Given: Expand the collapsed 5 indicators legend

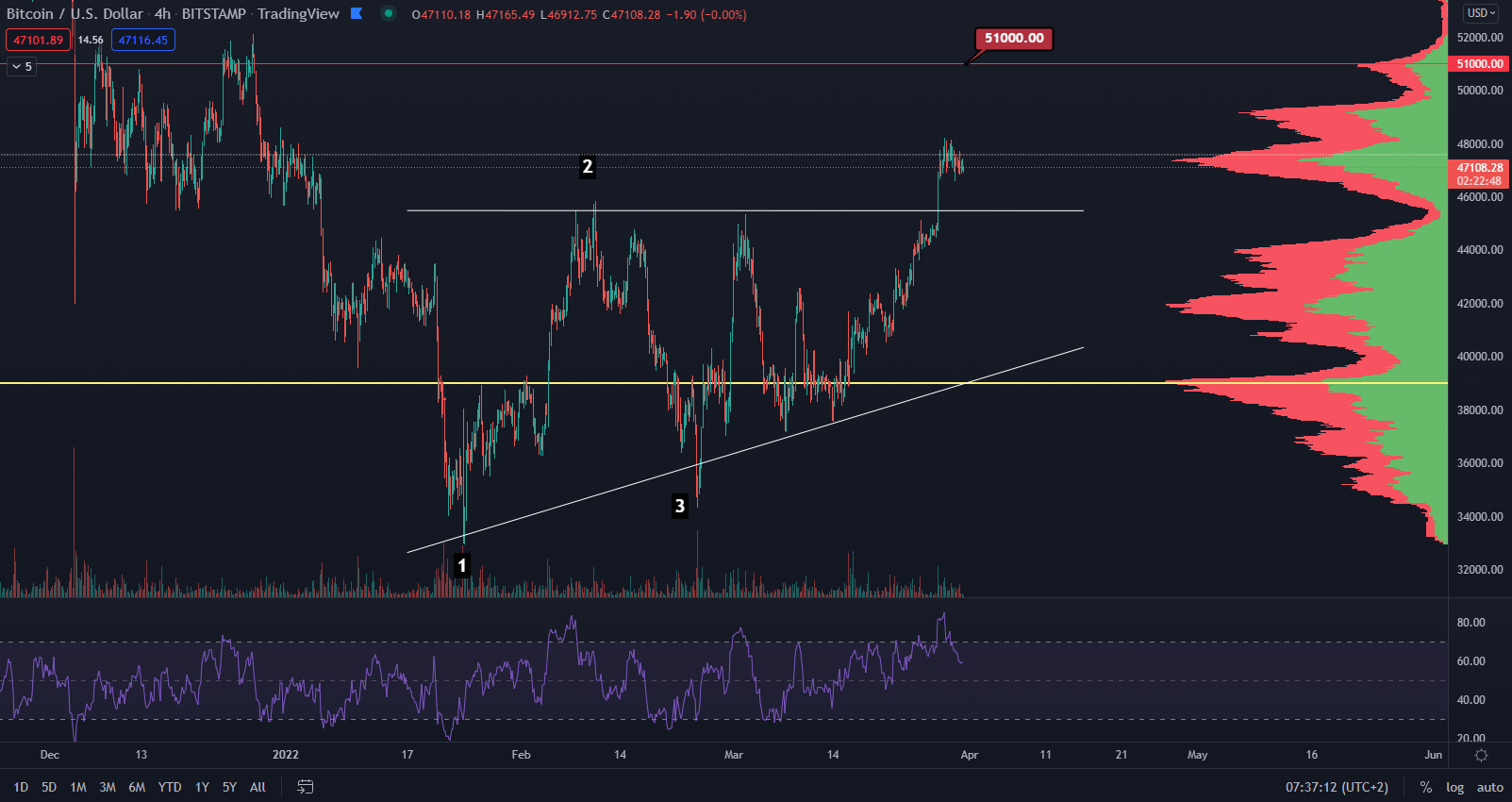Looking at the screenshot, I should click(x=22, y=66).
